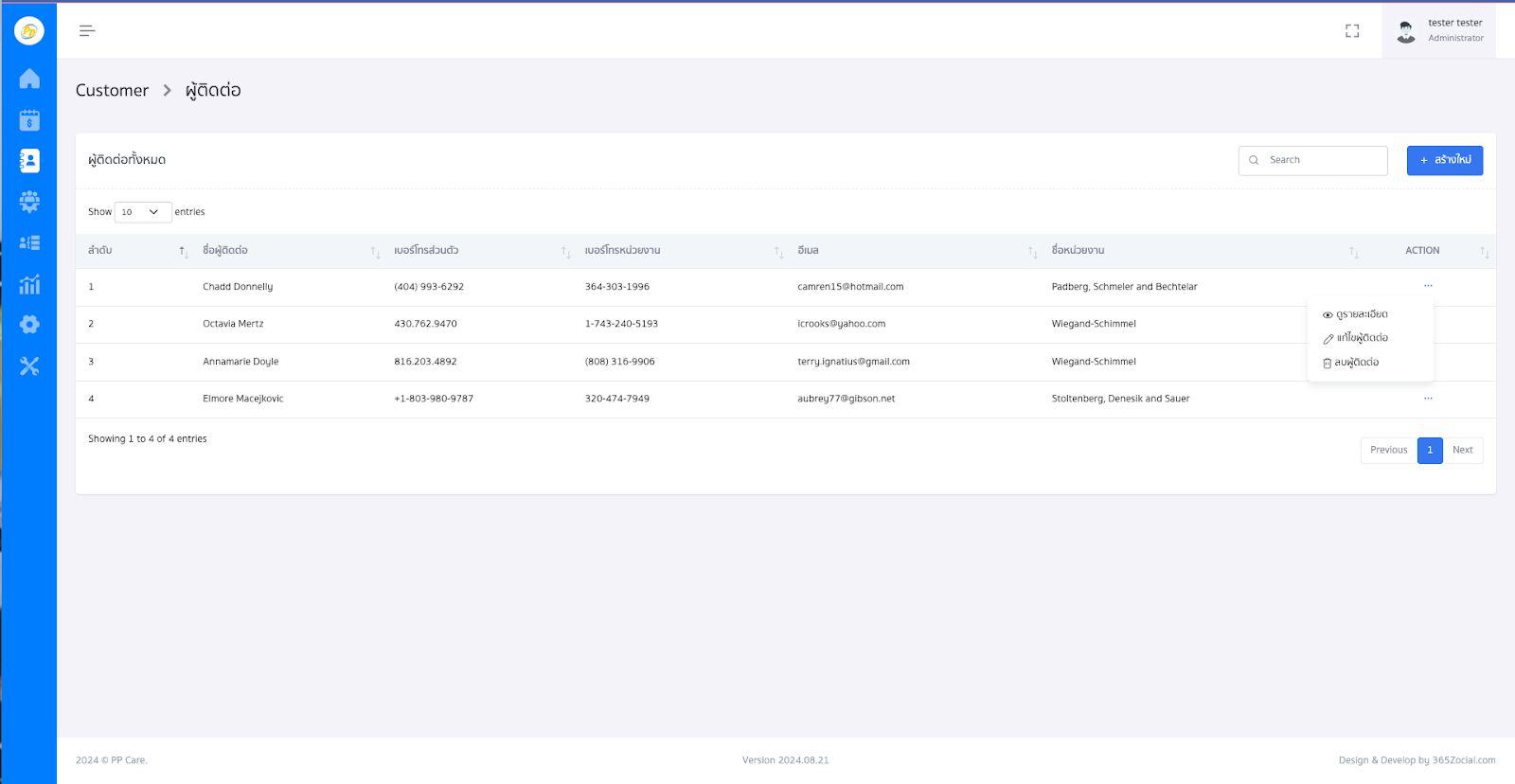Sort by อีเมล column arrows
This screenshot has height=784, width=1515.
tap(1032, 252)
